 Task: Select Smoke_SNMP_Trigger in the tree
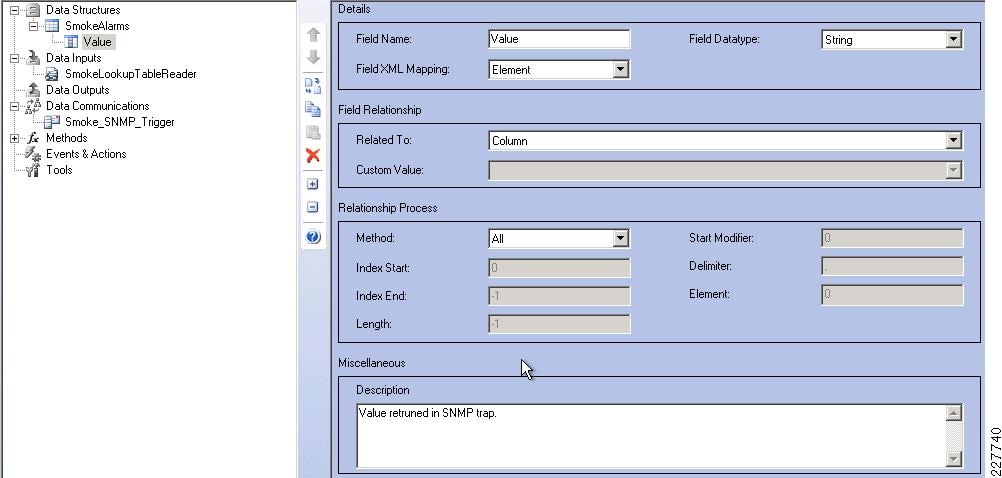click(119, 122)
